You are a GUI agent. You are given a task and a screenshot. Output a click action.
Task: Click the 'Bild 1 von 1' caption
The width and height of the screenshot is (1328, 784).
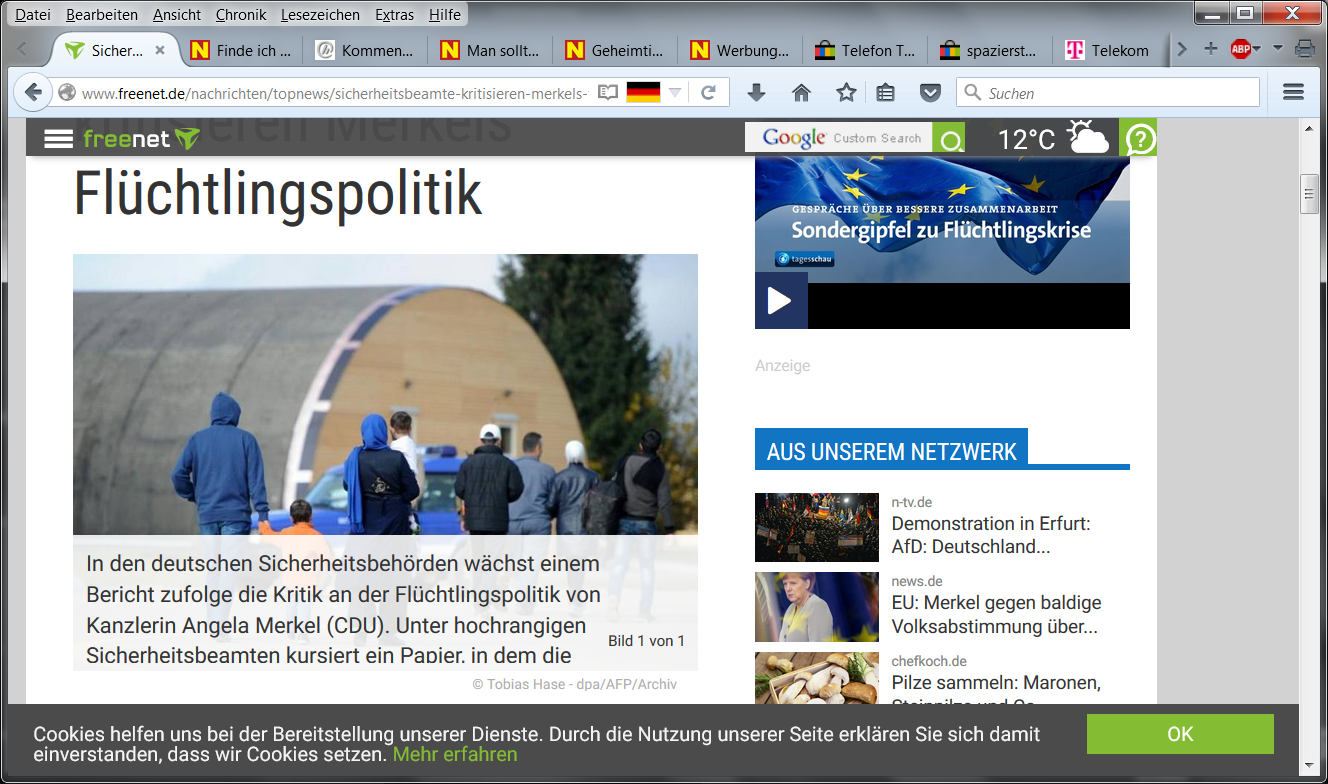(x=646, y=641)
